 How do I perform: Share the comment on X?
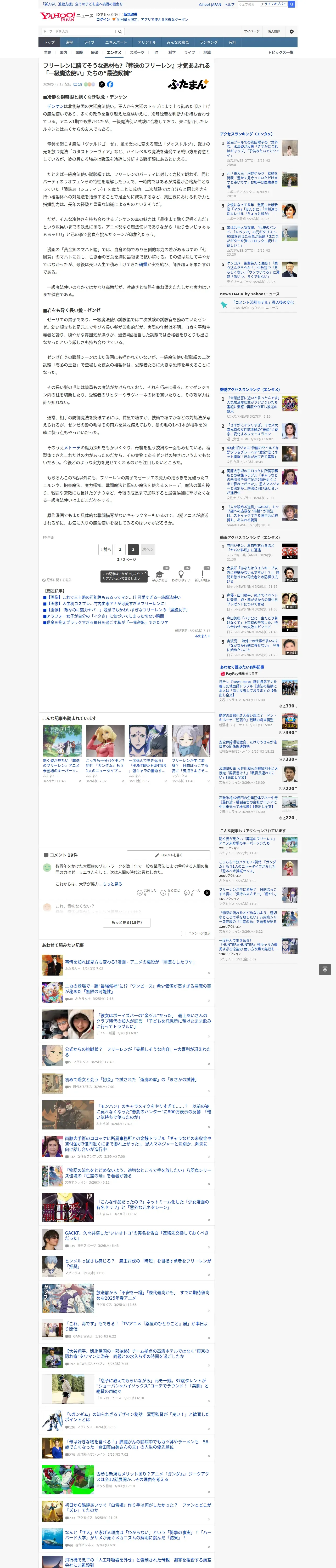click(207, 892)
